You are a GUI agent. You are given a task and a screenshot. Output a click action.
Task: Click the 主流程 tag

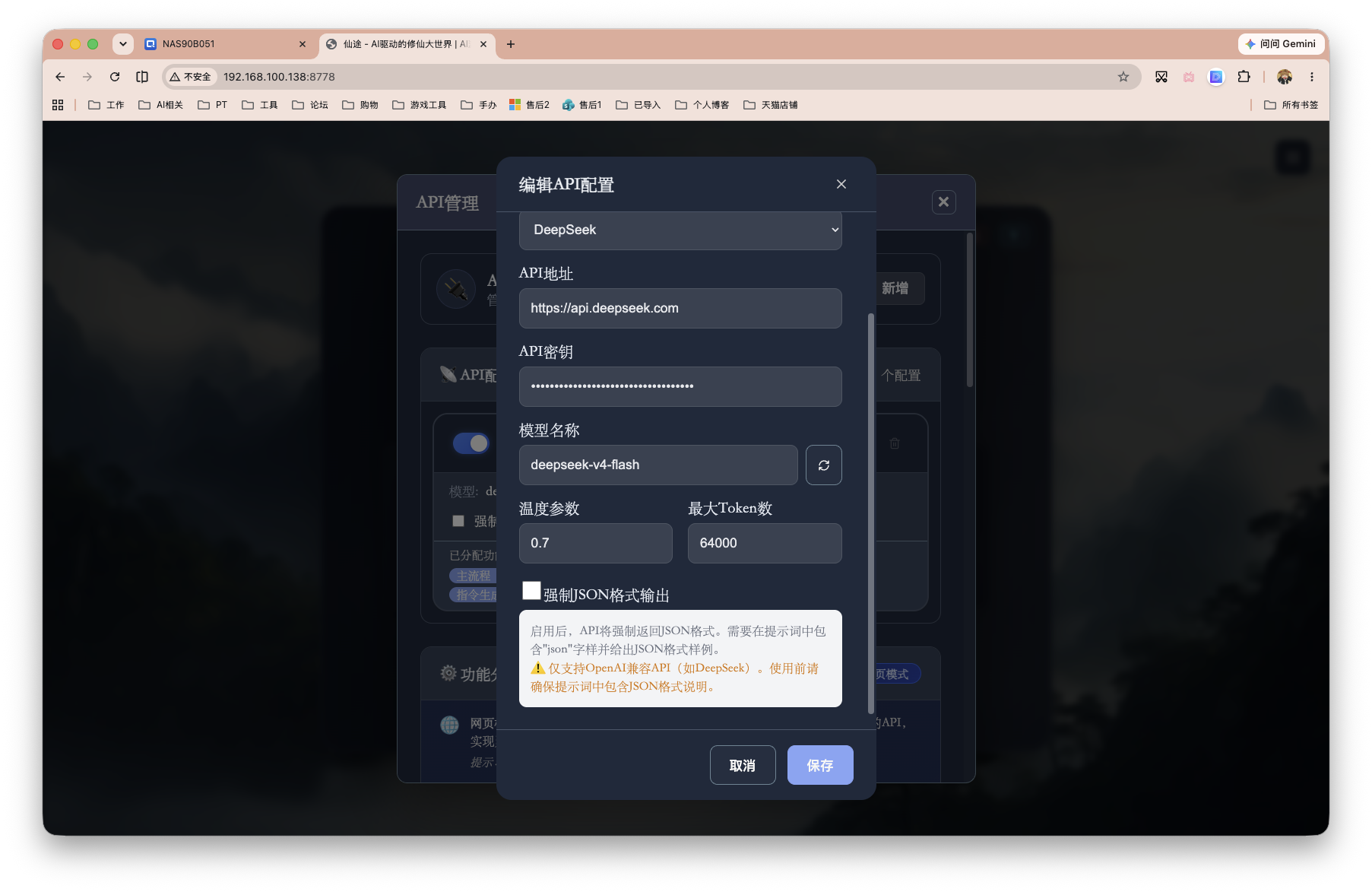[x=473, y=576]
